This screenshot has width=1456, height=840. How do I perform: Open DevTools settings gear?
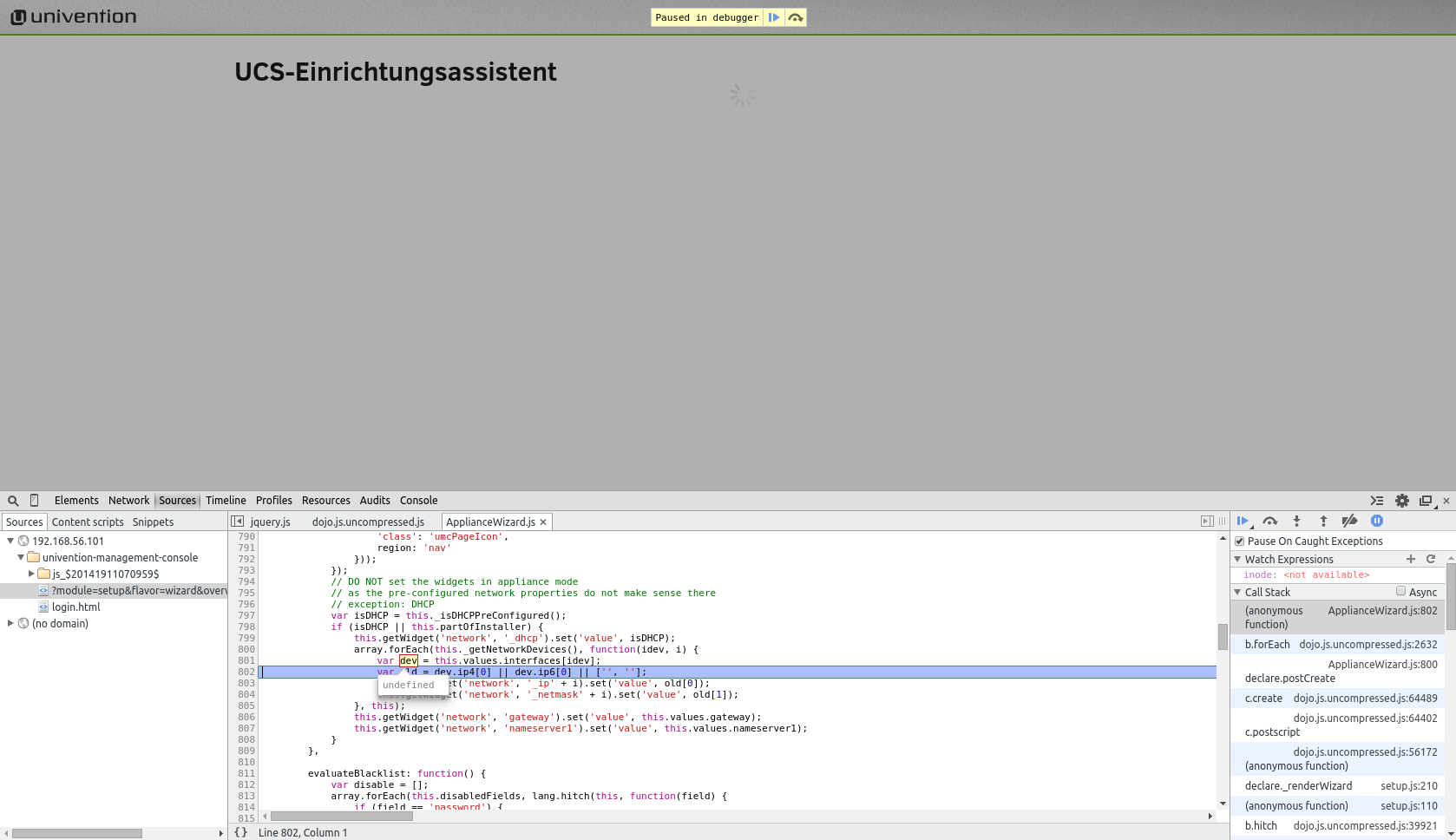(1401, 501)
